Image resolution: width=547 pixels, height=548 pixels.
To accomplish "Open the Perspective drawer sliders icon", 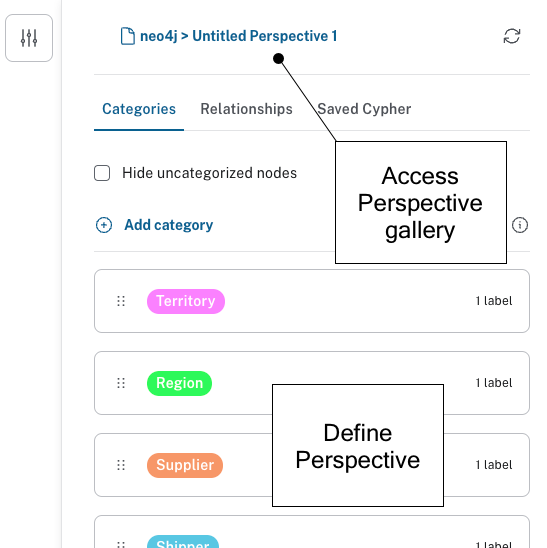I will pos(29,38).
